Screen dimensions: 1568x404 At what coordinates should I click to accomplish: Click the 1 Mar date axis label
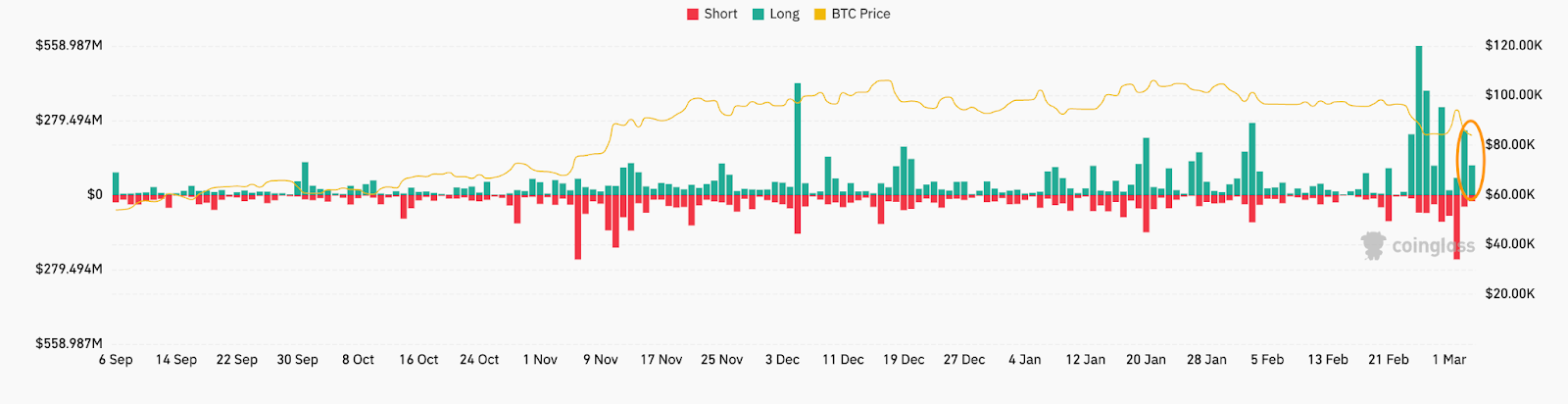pyautogui.click(x=1448, y=360)
